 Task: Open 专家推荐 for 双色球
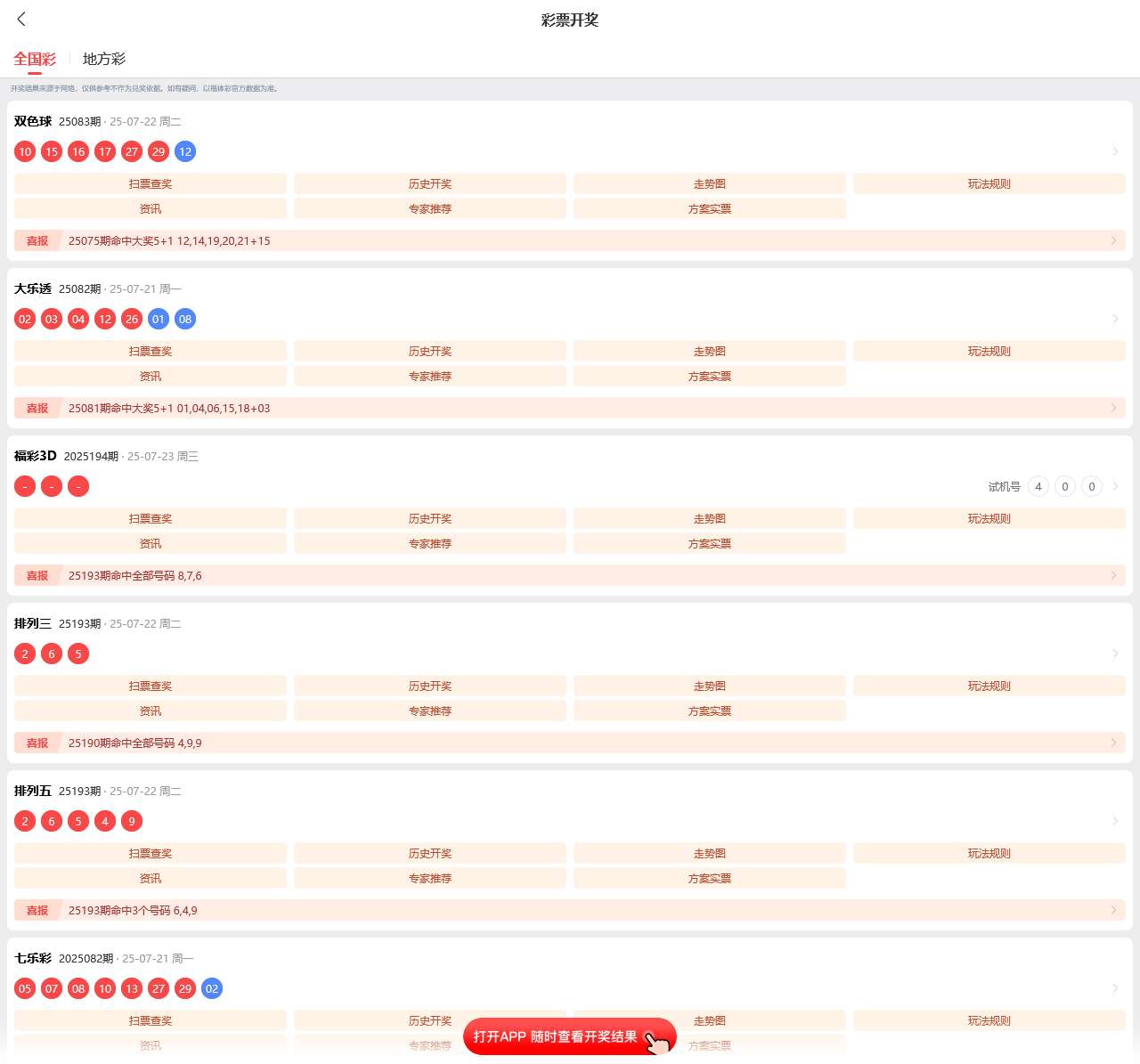(430, 208)
